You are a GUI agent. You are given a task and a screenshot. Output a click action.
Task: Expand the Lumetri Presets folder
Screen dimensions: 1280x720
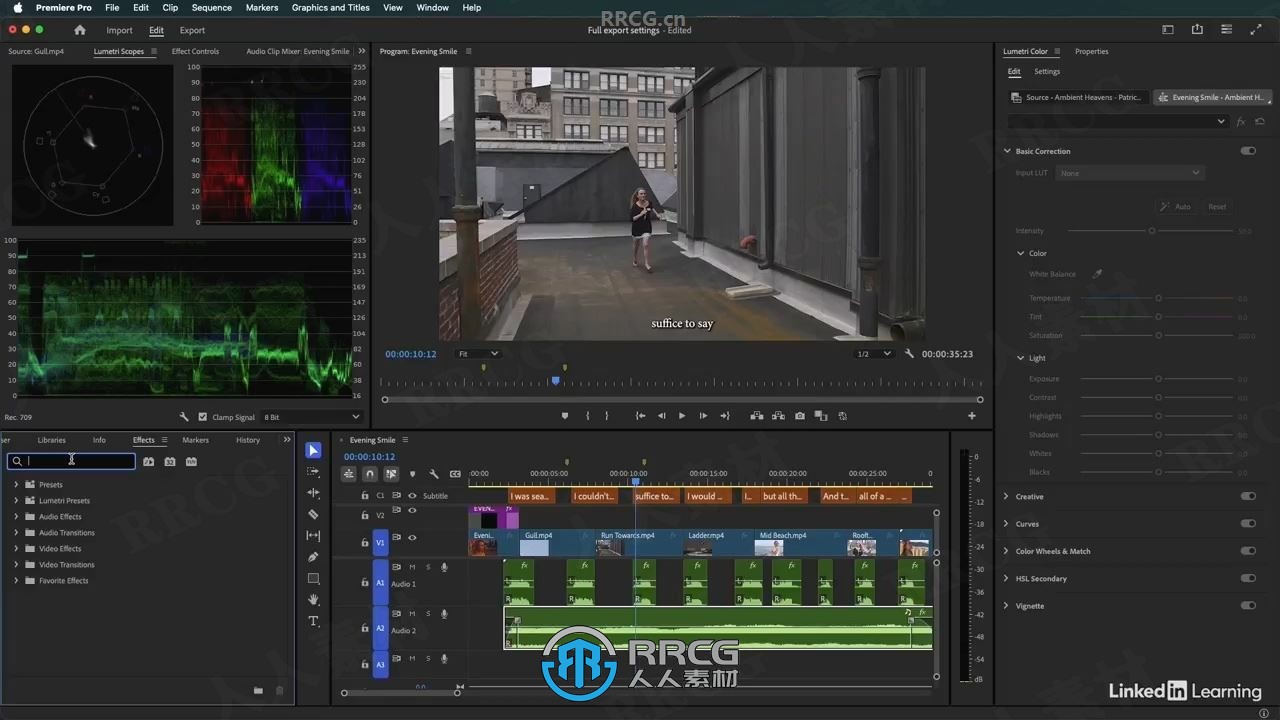[x=16, y=501]
